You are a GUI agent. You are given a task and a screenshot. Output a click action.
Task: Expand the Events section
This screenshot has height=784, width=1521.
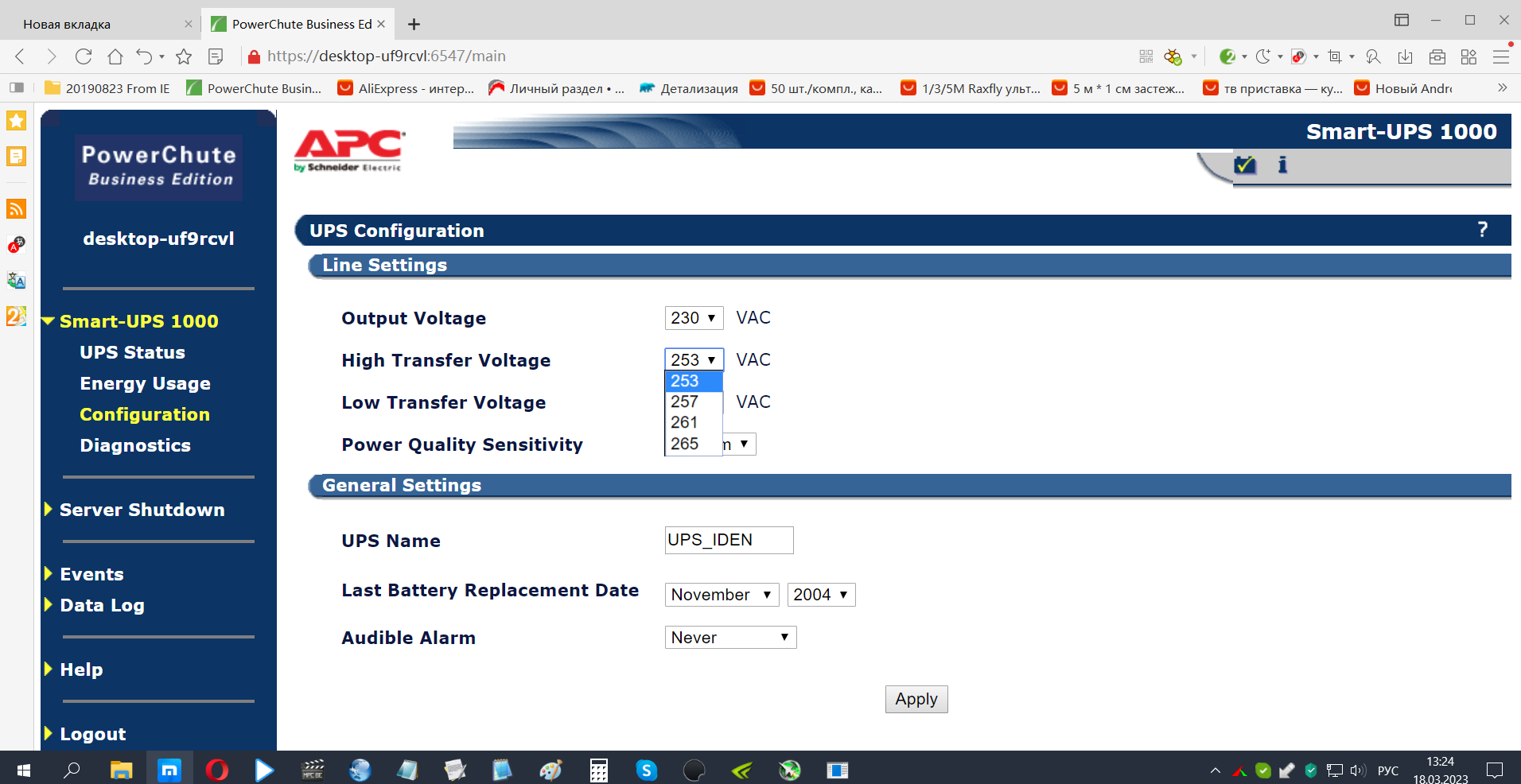tap(49, 574)
